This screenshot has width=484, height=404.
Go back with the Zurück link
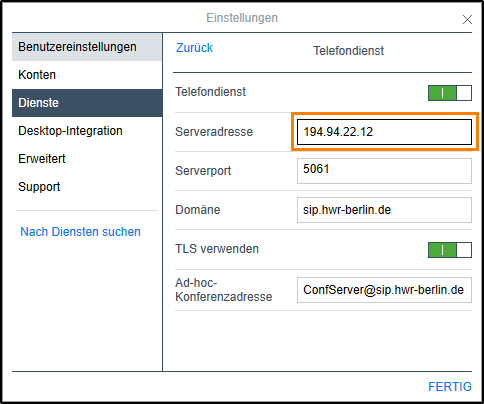(x=194, y=48)
